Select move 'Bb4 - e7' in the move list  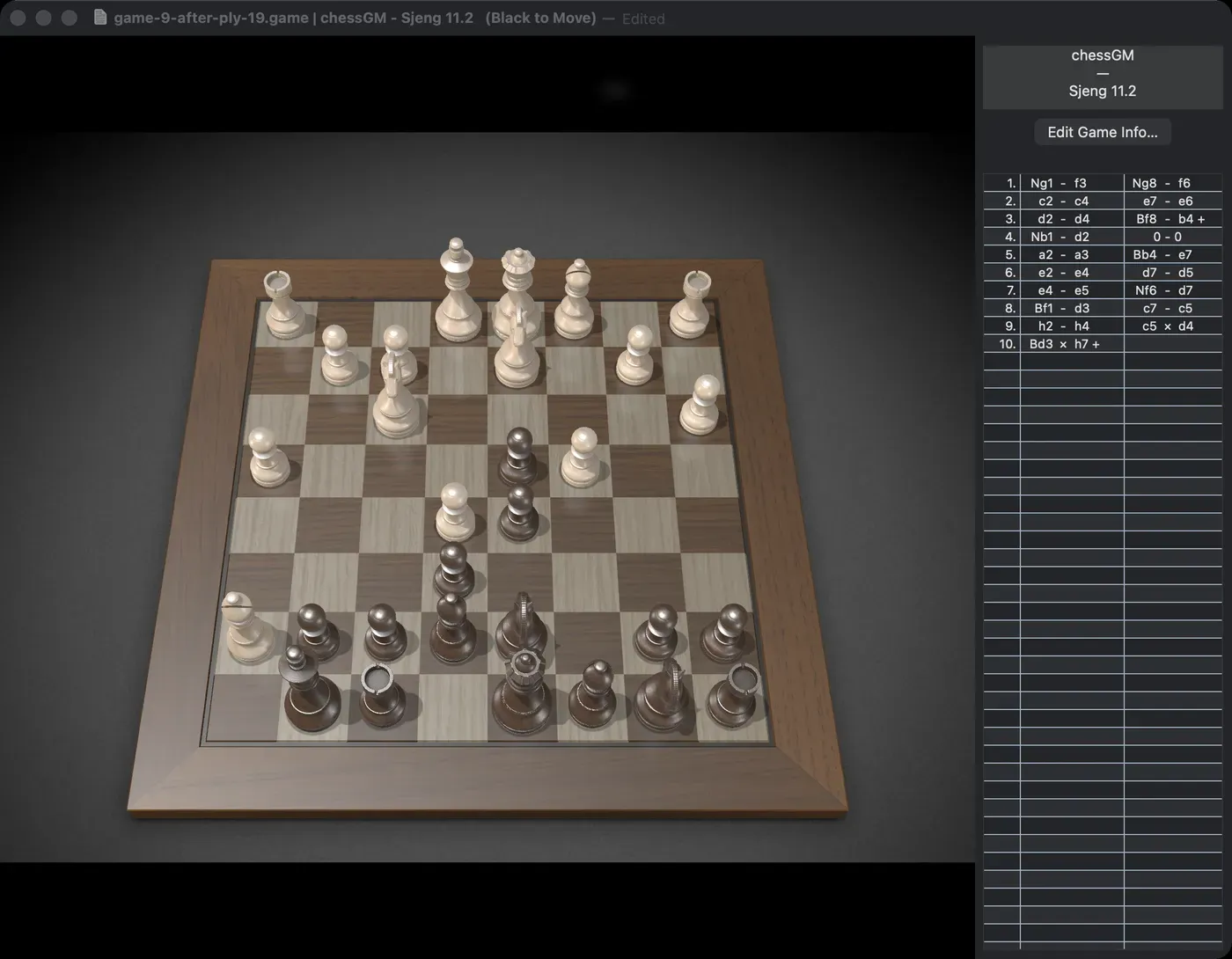click(1173, 254)
